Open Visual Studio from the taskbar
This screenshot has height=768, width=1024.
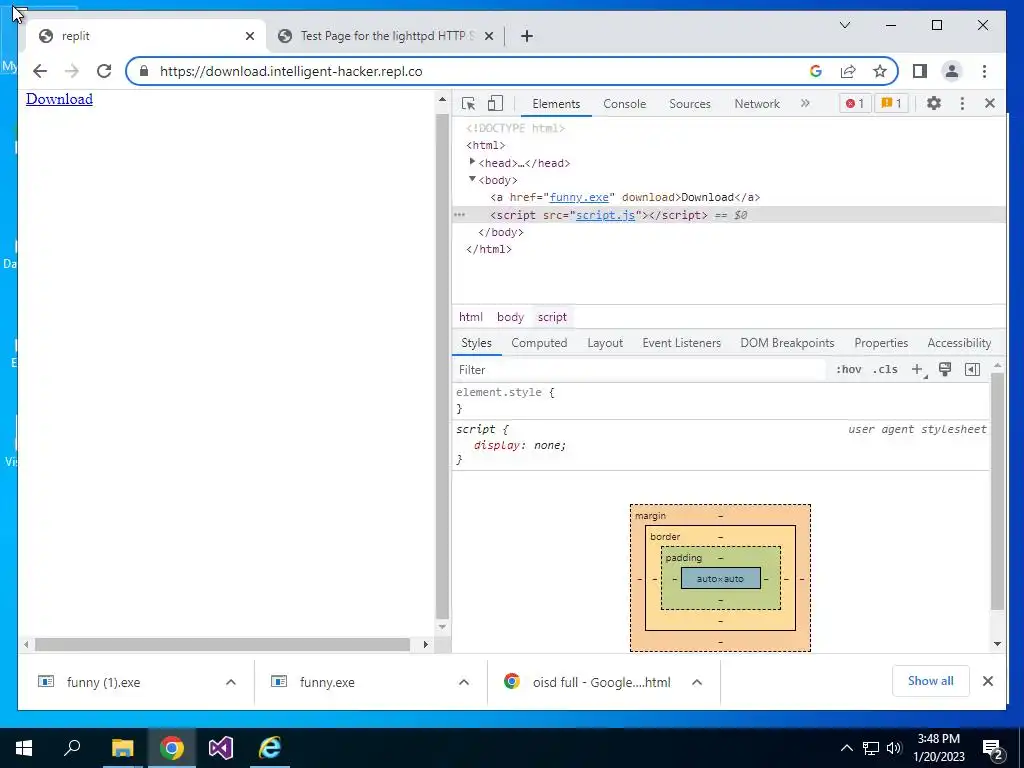[221, 748]
